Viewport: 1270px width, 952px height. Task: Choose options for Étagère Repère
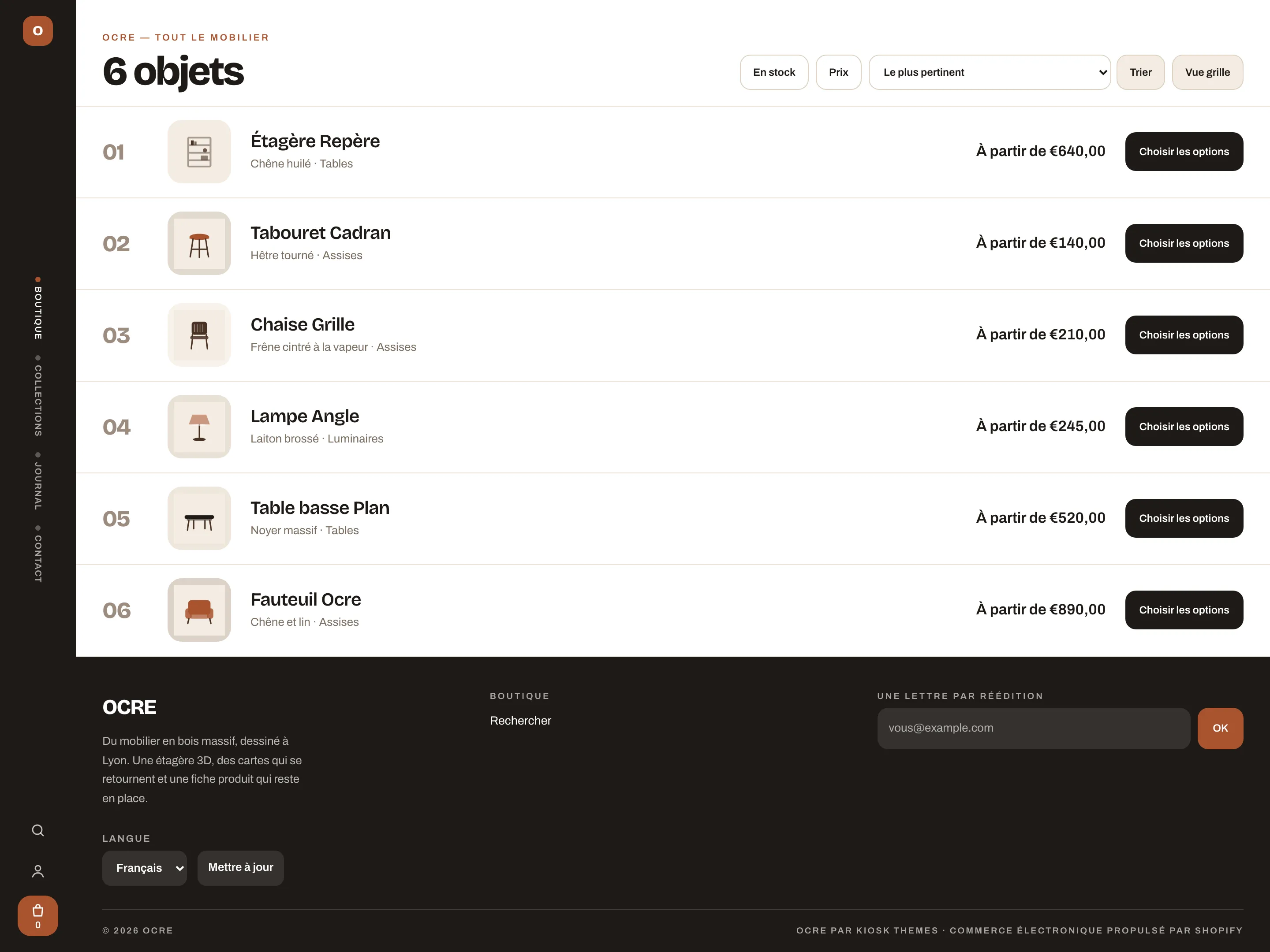coord(1184,152)
